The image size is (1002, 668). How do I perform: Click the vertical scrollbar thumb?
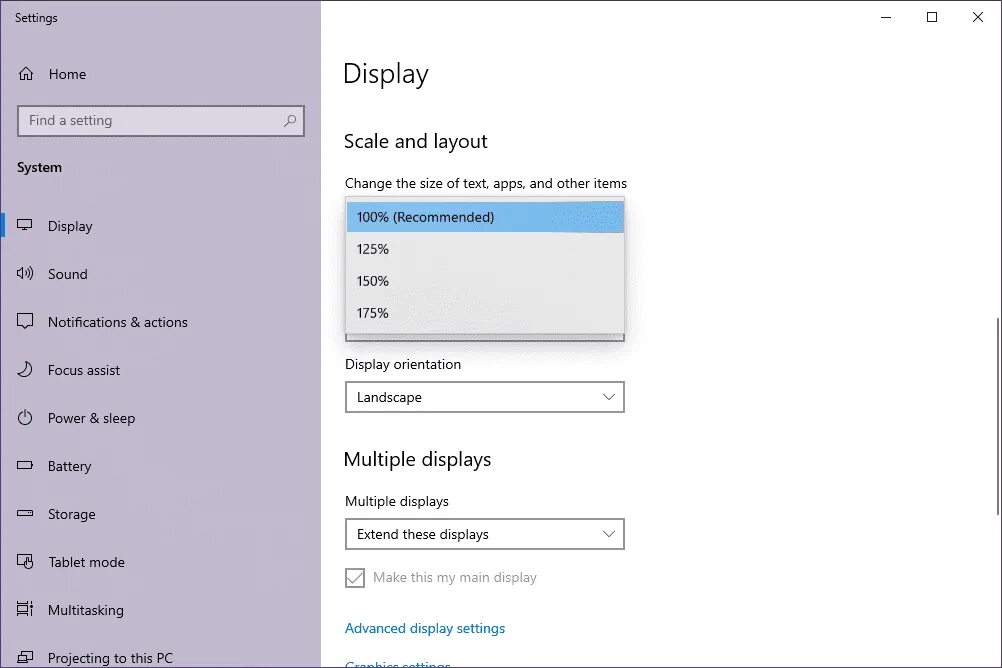click(998, 416)
